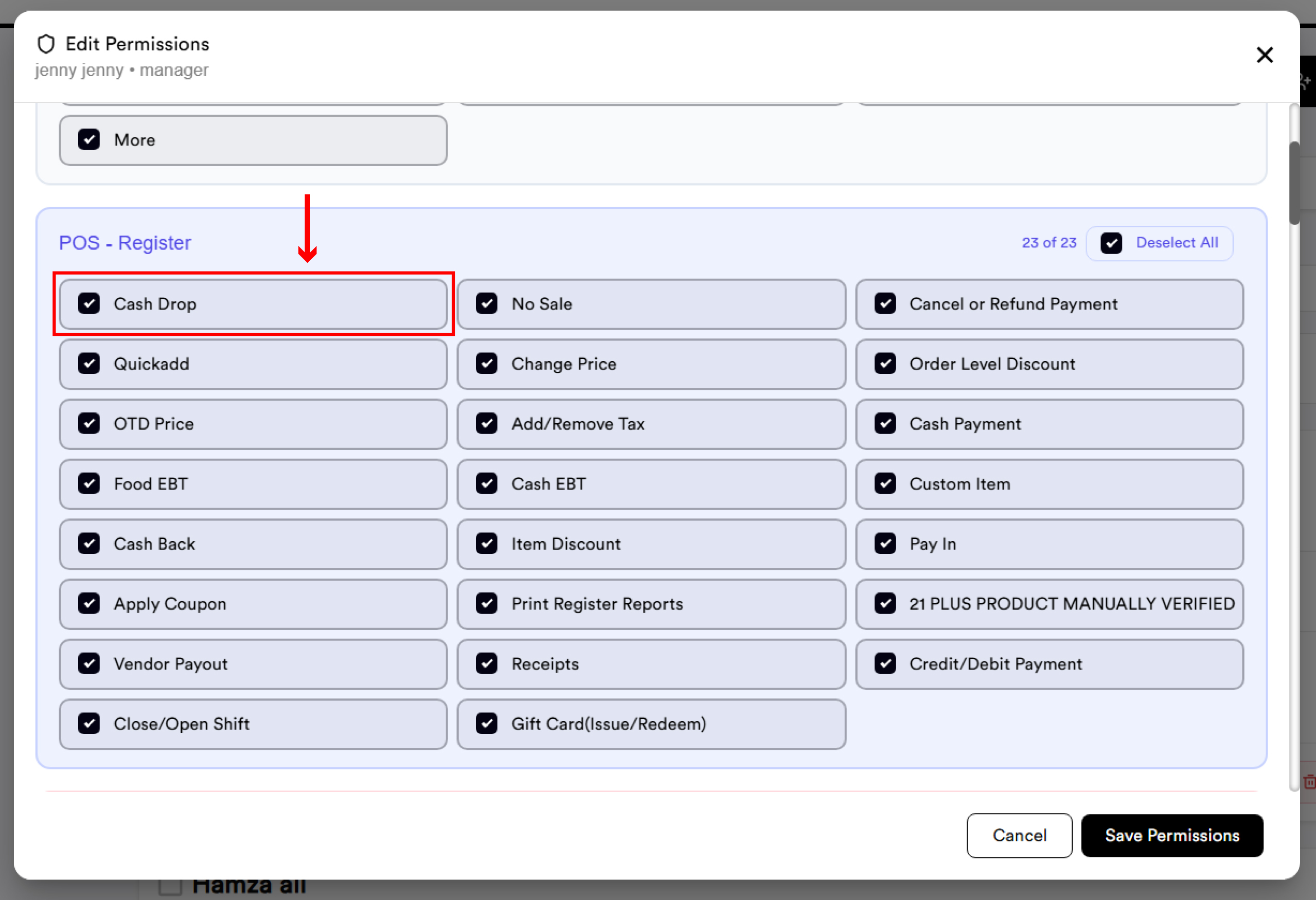Uncheck Cash Back permission
The image size is (1316, 900).
(x=89, y=544)
